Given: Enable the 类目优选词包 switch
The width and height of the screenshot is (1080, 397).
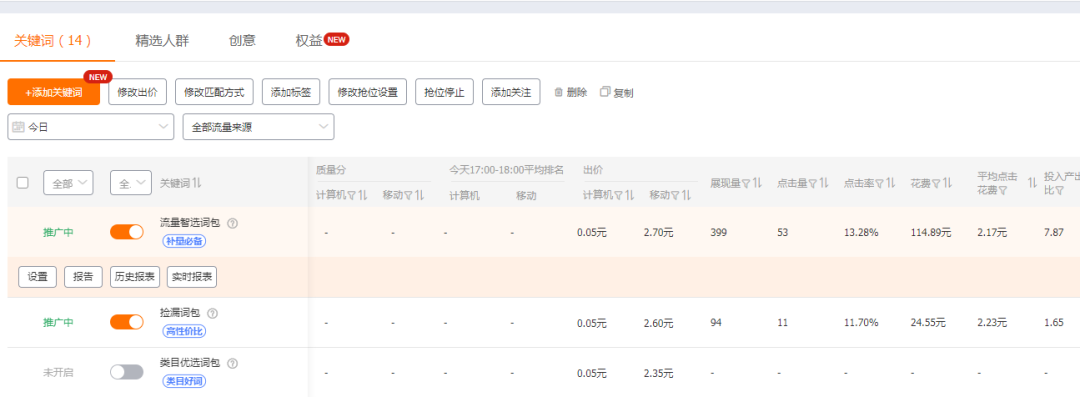Looking at the screenshot, I should tap(127, 372).
